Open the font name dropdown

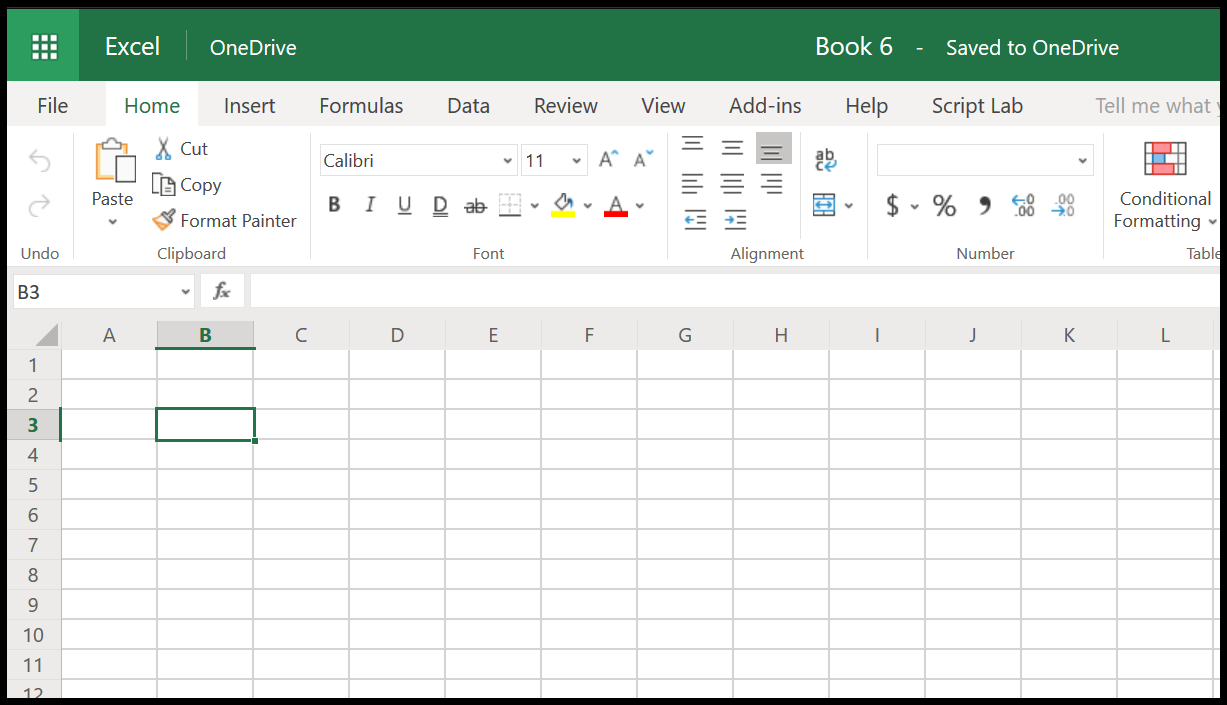508,160
